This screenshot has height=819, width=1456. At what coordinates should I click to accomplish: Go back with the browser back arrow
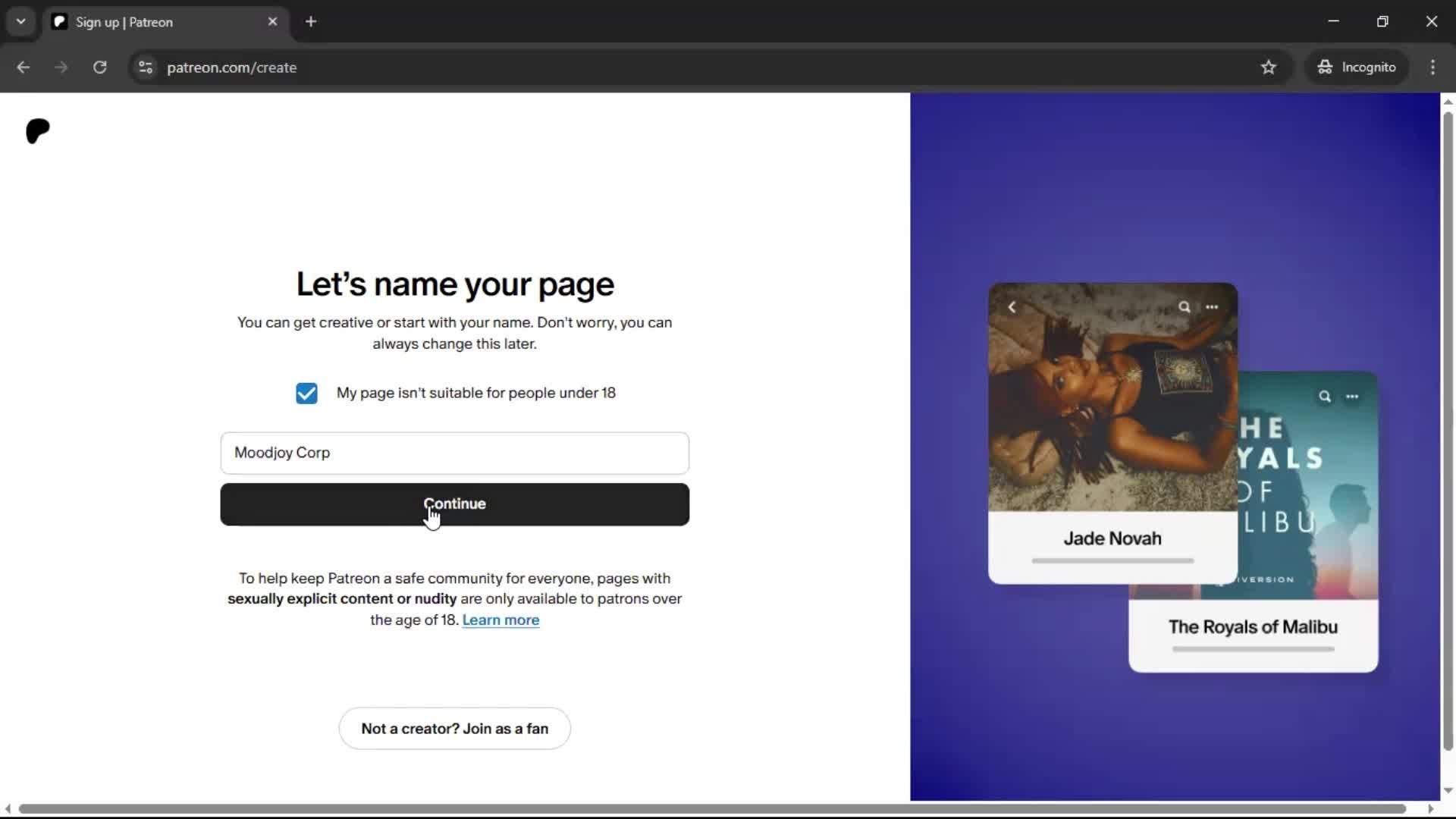[x=23, y=67]
